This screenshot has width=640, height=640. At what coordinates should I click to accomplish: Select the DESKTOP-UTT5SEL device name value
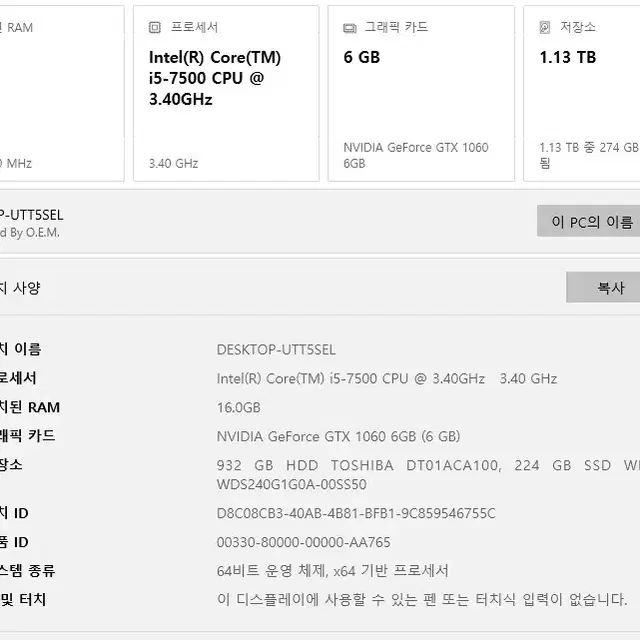(x=276, y=350)
